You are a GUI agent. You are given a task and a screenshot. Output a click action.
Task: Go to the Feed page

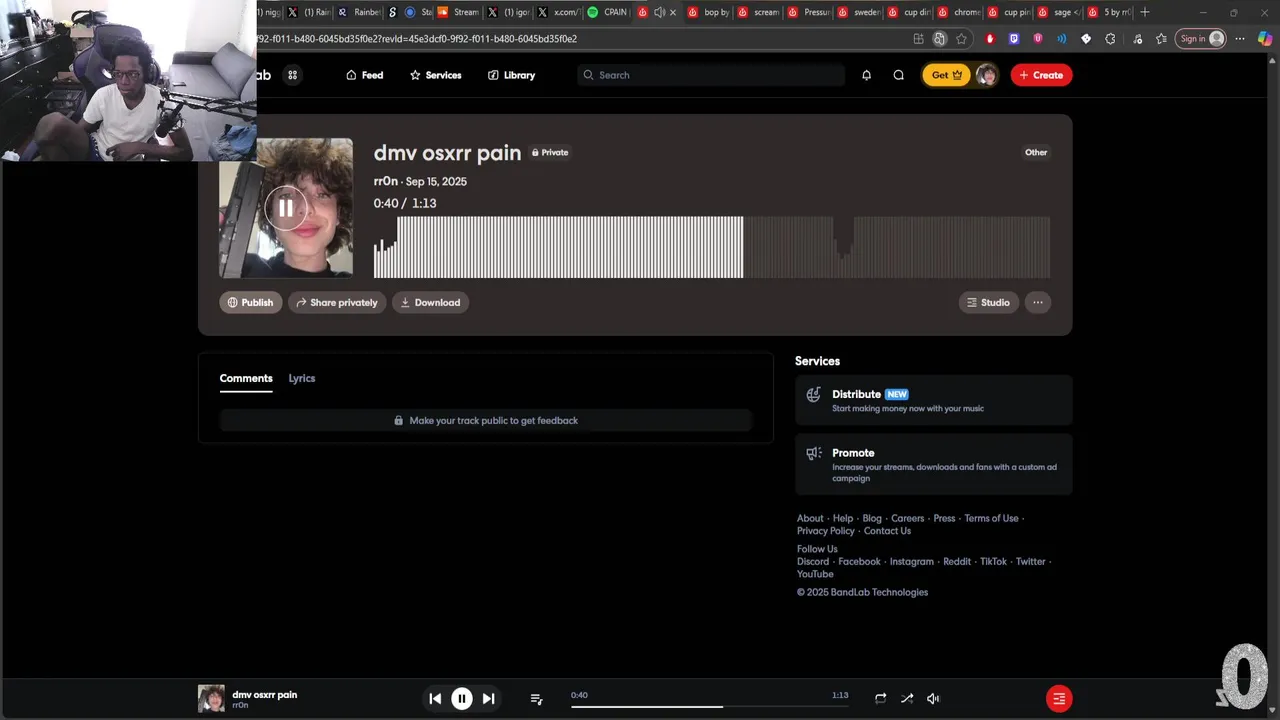pos(364,75)
